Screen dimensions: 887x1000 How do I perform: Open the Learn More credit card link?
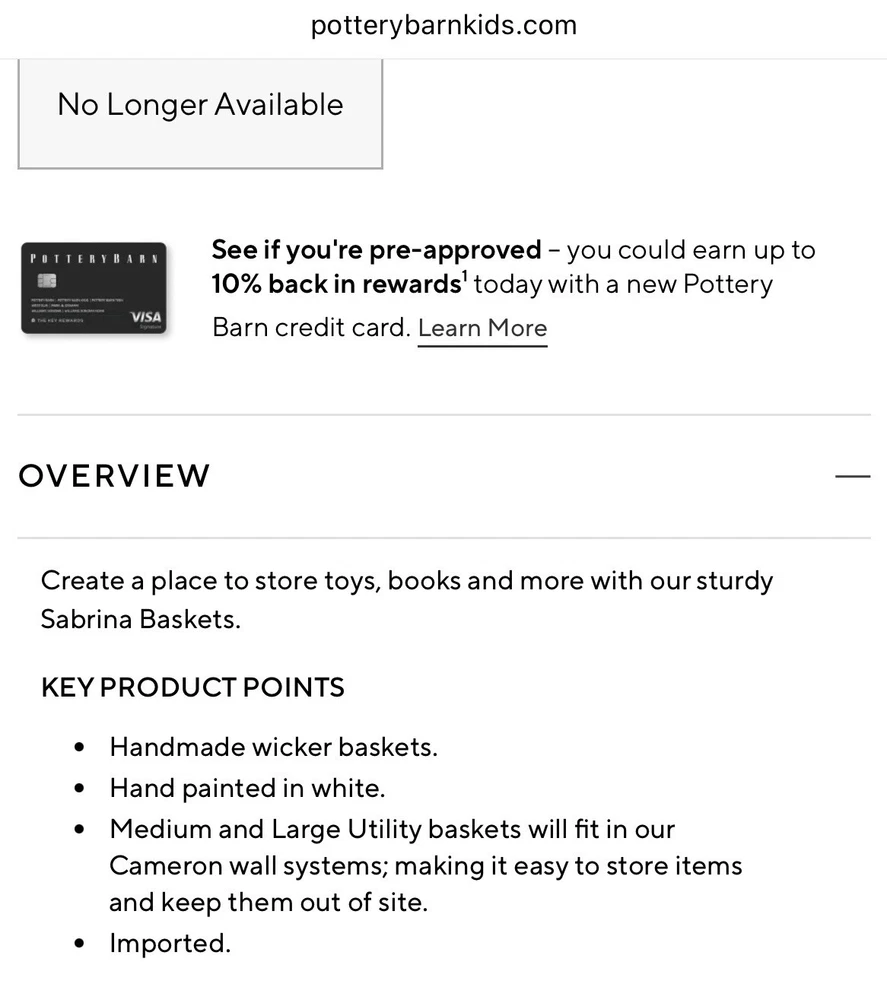tap(482, 328)
